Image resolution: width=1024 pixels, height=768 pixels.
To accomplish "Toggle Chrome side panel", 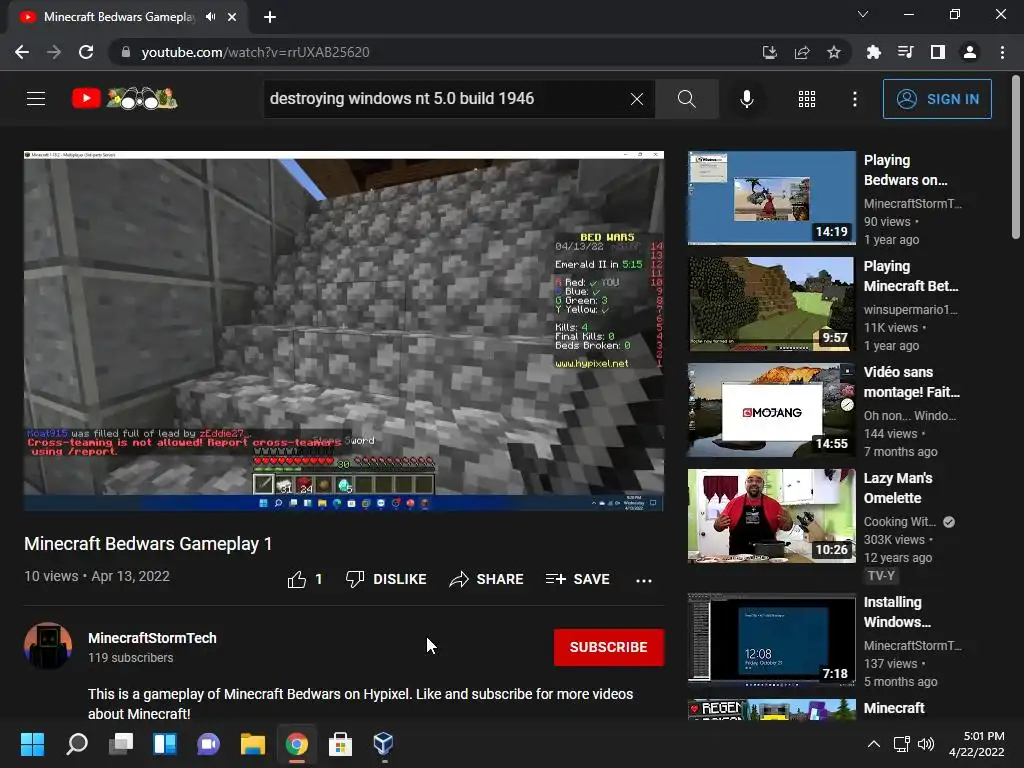I will tap(938, 52).
